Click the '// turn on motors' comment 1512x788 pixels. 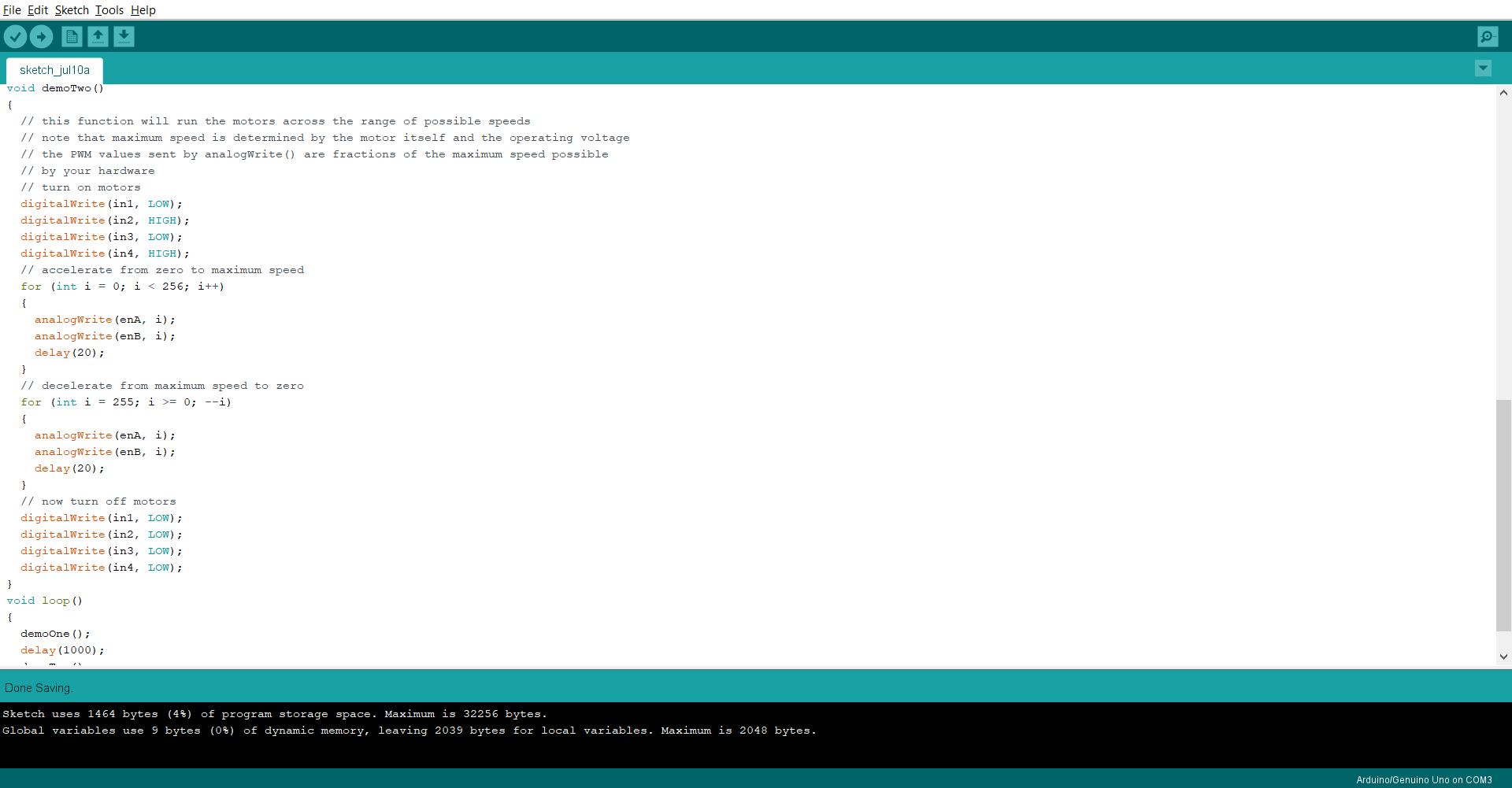click(x=81, y=187)
